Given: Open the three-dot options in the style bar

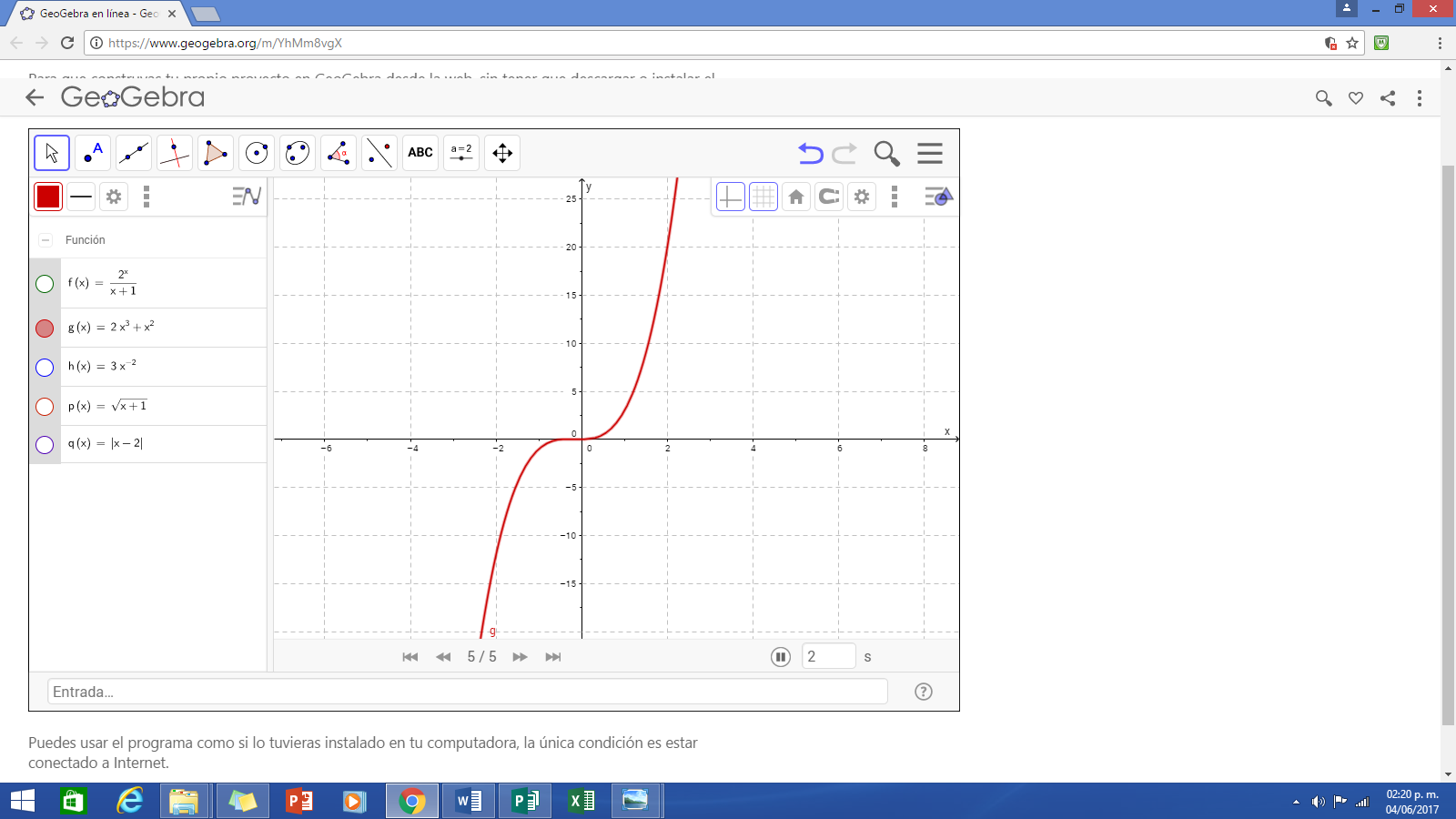Looking at the screenshot, I should 146,196.
